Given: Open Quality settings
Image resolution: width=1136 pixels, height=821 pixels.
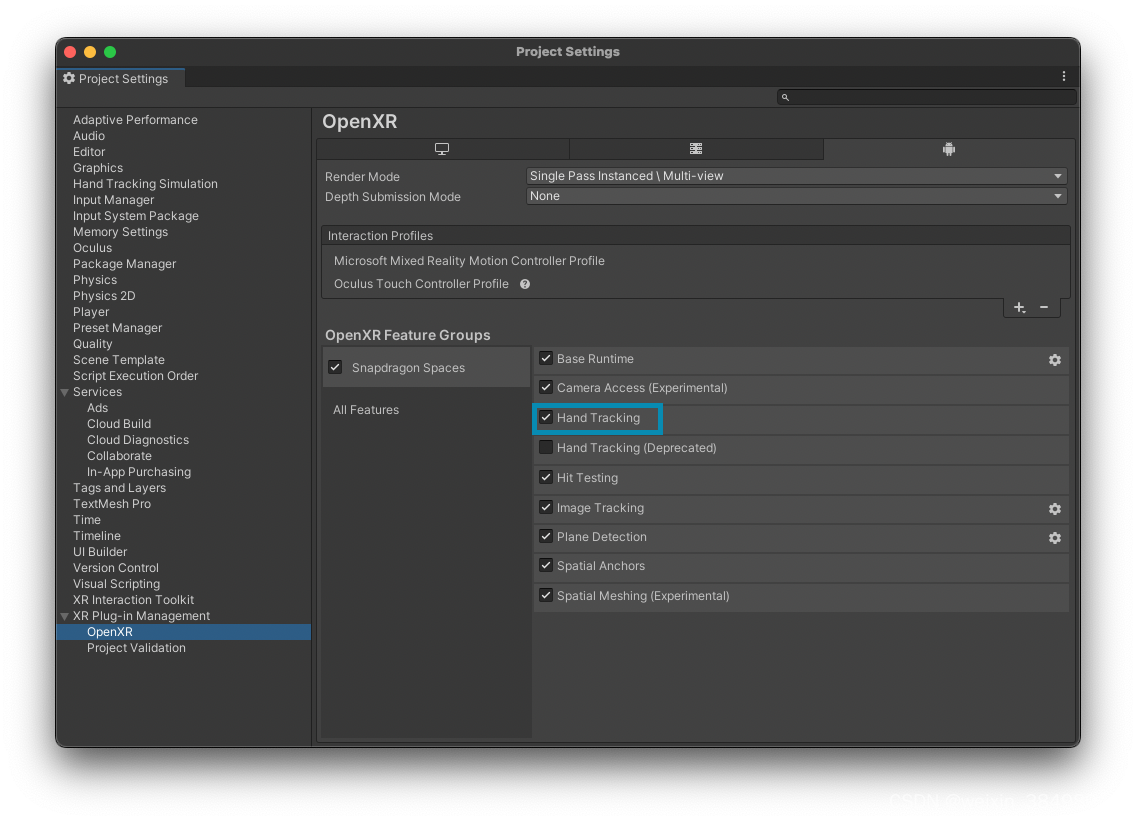Looking at the screenshot, I should [x=93, y=344].
